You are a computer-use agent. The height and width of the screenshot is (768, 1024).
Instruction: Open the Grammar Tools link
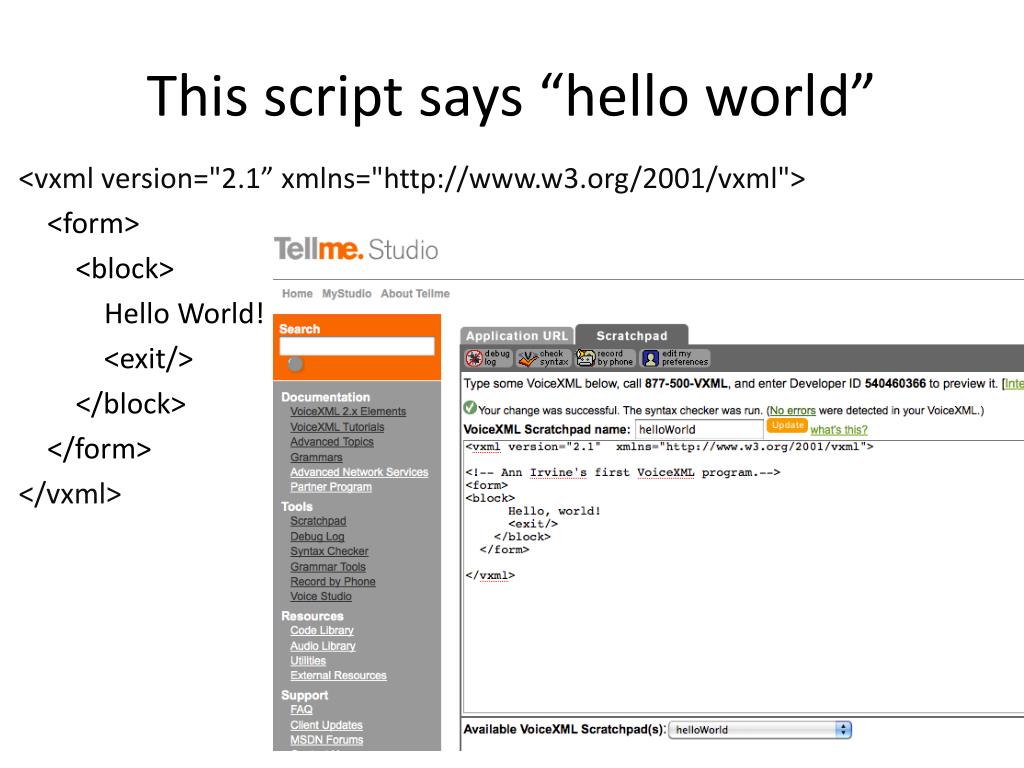[328, 567]
